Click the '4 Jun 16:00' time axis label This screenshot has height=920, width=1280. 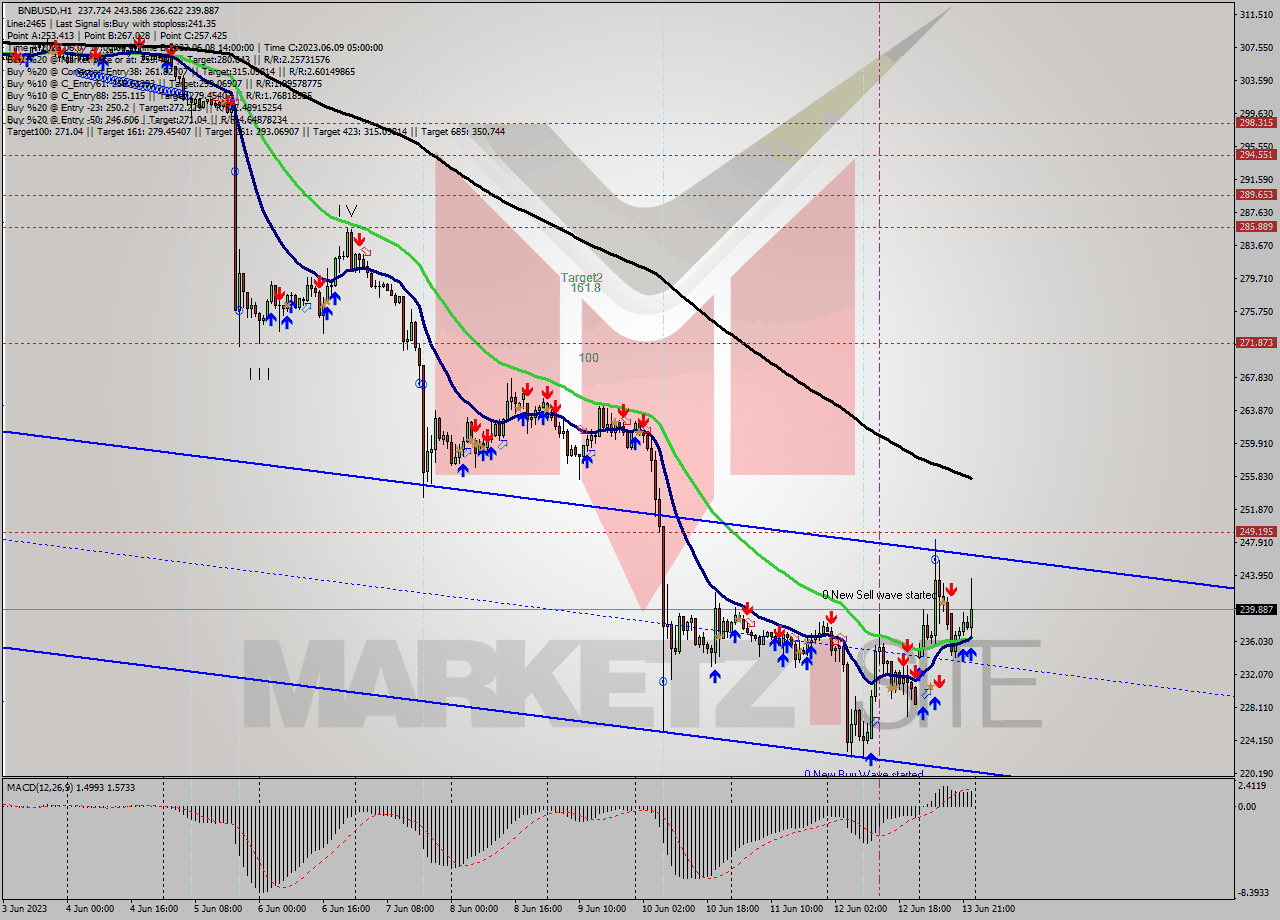[x=152, y=909]
